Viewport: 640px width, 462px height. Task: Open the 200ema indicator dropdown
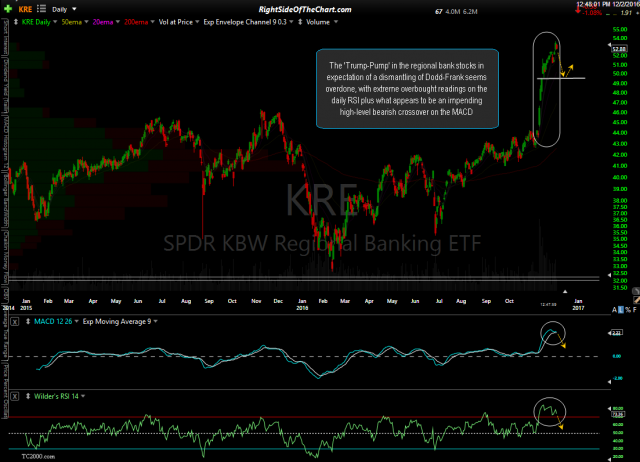(152, 22)
